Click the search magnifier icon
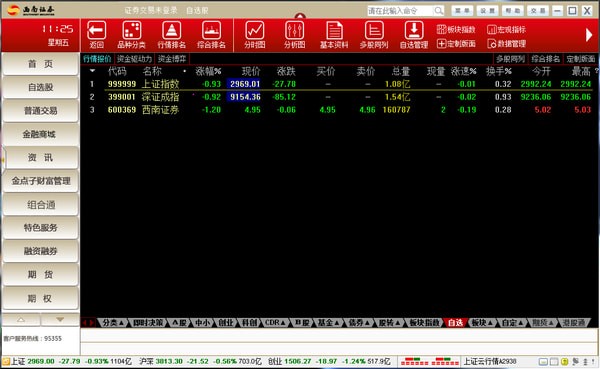This screenshot has width=600, height=369. point(439,11)
